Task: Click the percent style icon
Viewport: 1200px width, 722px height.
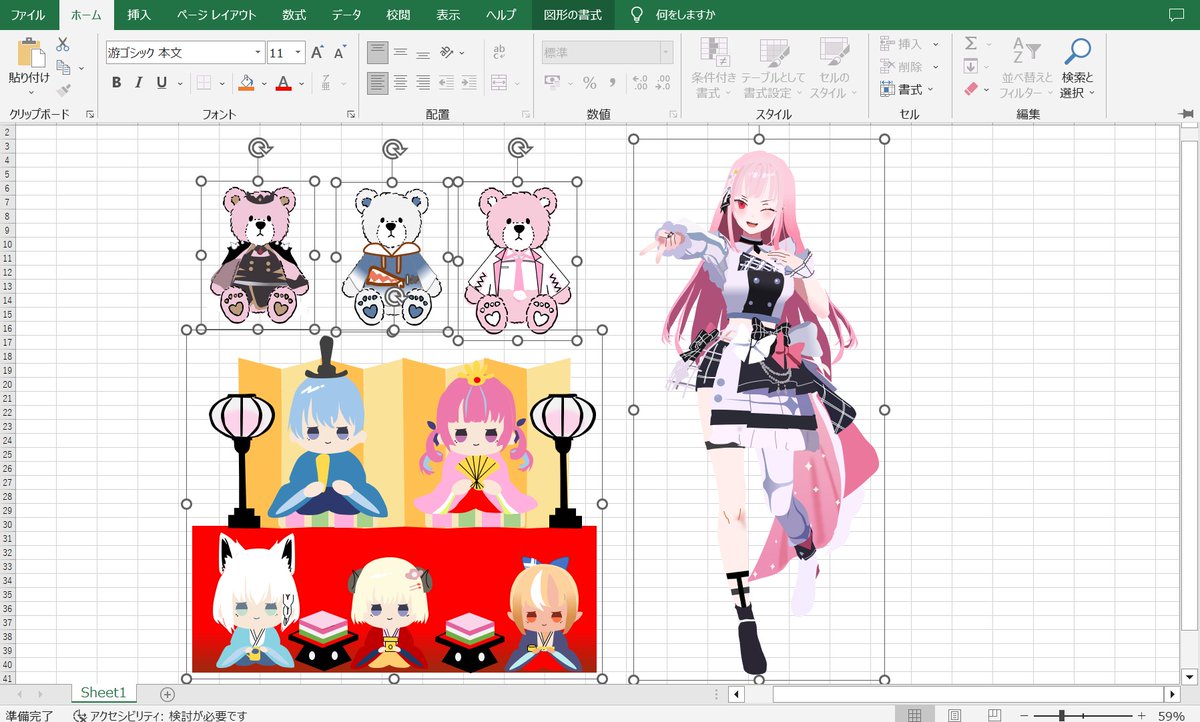Action: tap(590, 83)
